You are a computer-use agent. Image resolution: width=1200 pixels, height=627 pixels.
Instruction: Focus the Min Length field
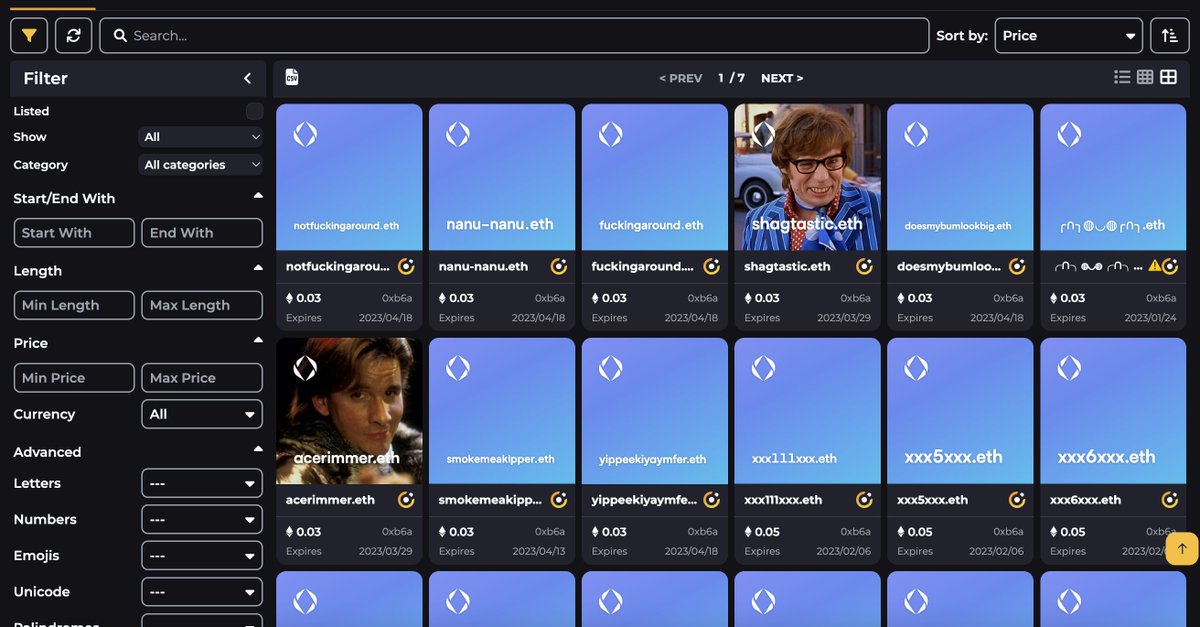[74, 305]
